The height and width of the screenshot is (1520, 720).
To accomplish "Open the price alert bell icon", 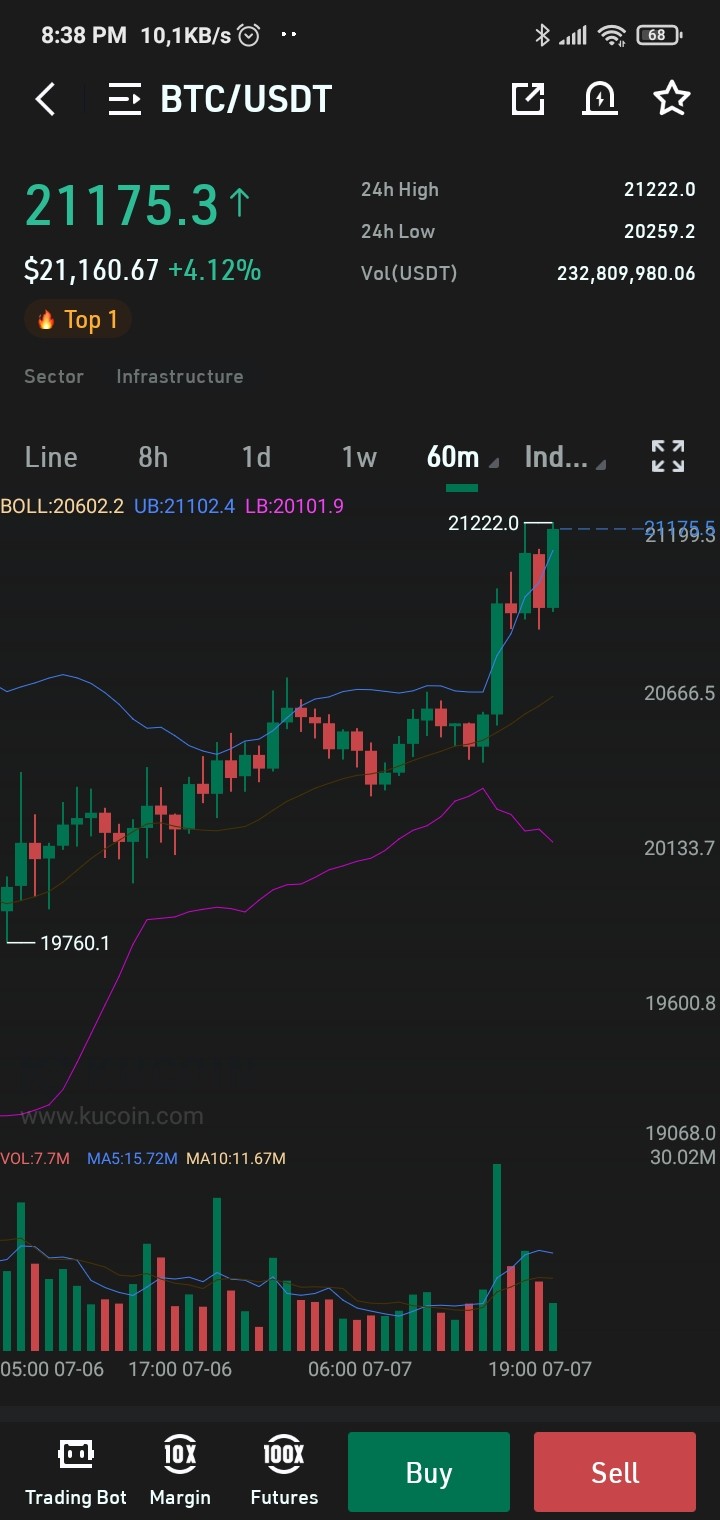I will pos(600,98).
